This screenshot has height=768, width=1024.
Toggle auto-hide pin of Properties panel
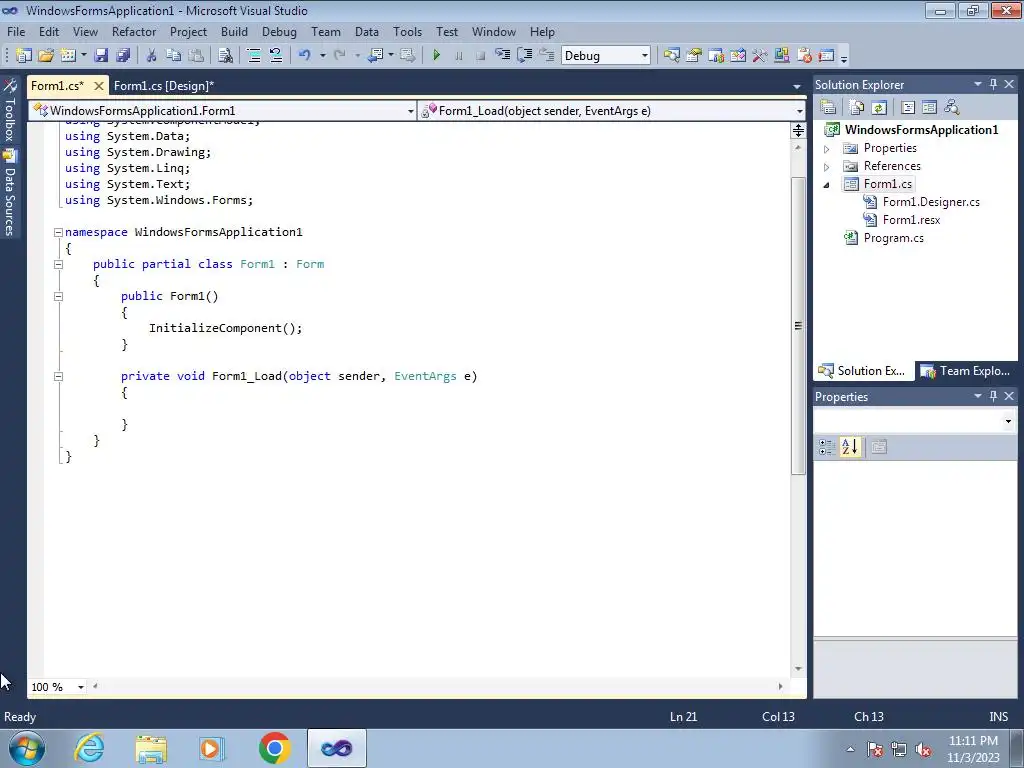click(993, 396)
